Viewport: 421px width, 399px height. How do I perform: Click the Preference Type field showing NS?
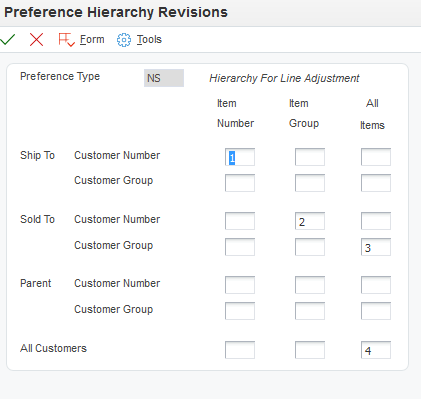[x=164, y=78]
